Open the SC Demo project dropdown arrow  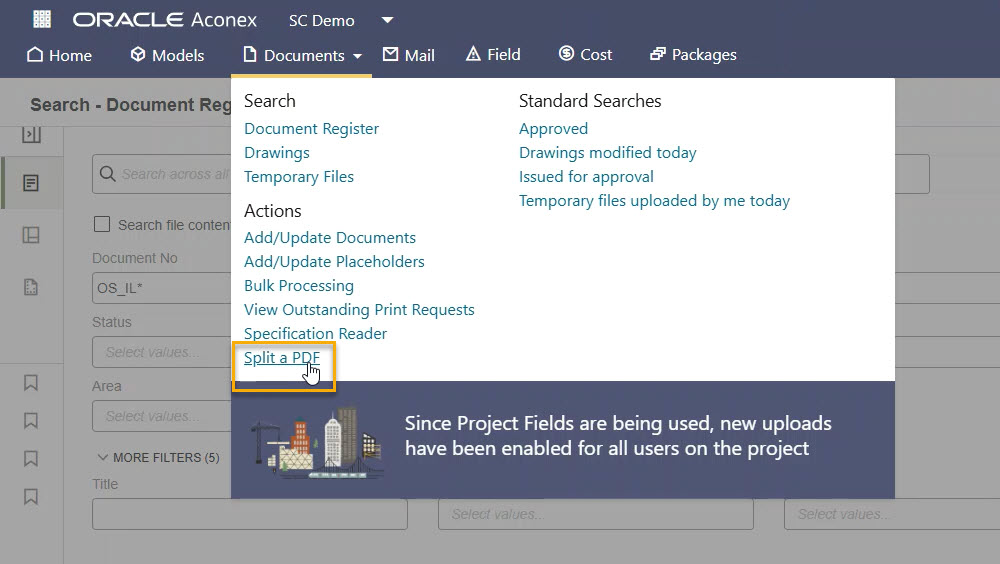pos(387,20)
